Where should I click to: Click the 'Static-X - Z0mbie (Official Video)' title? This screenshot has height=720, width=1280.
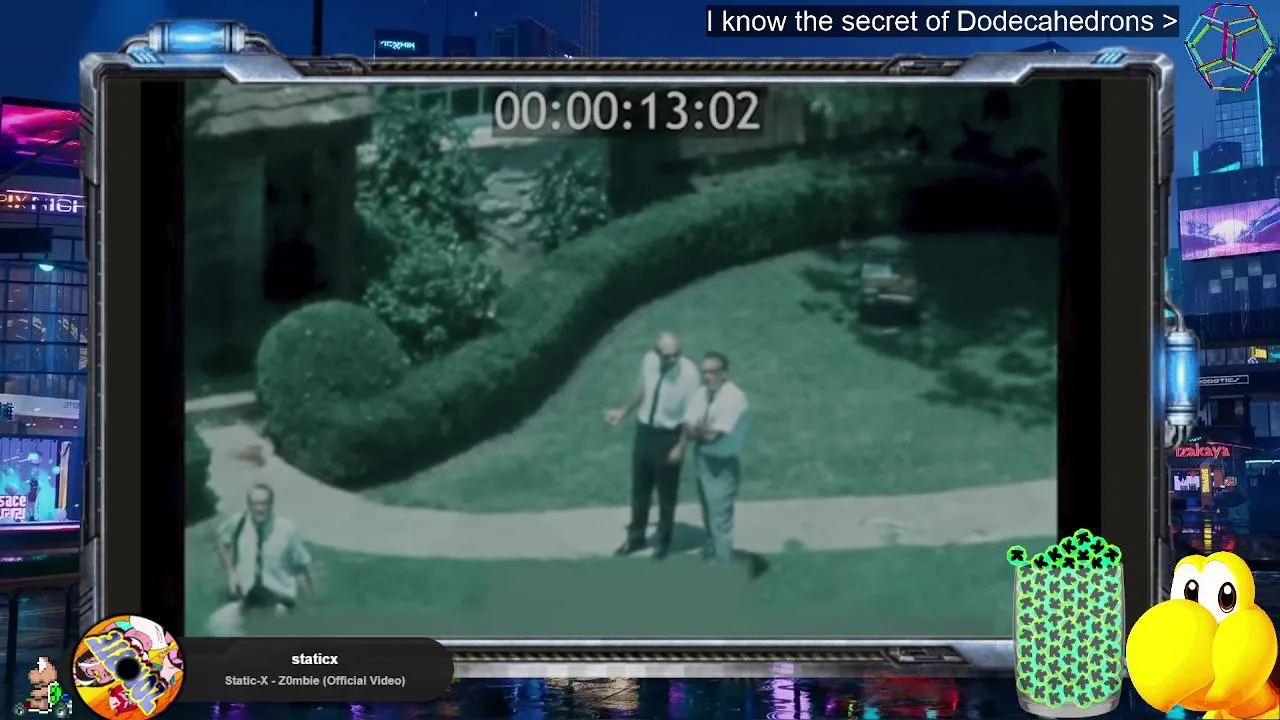tap(315, 681)
